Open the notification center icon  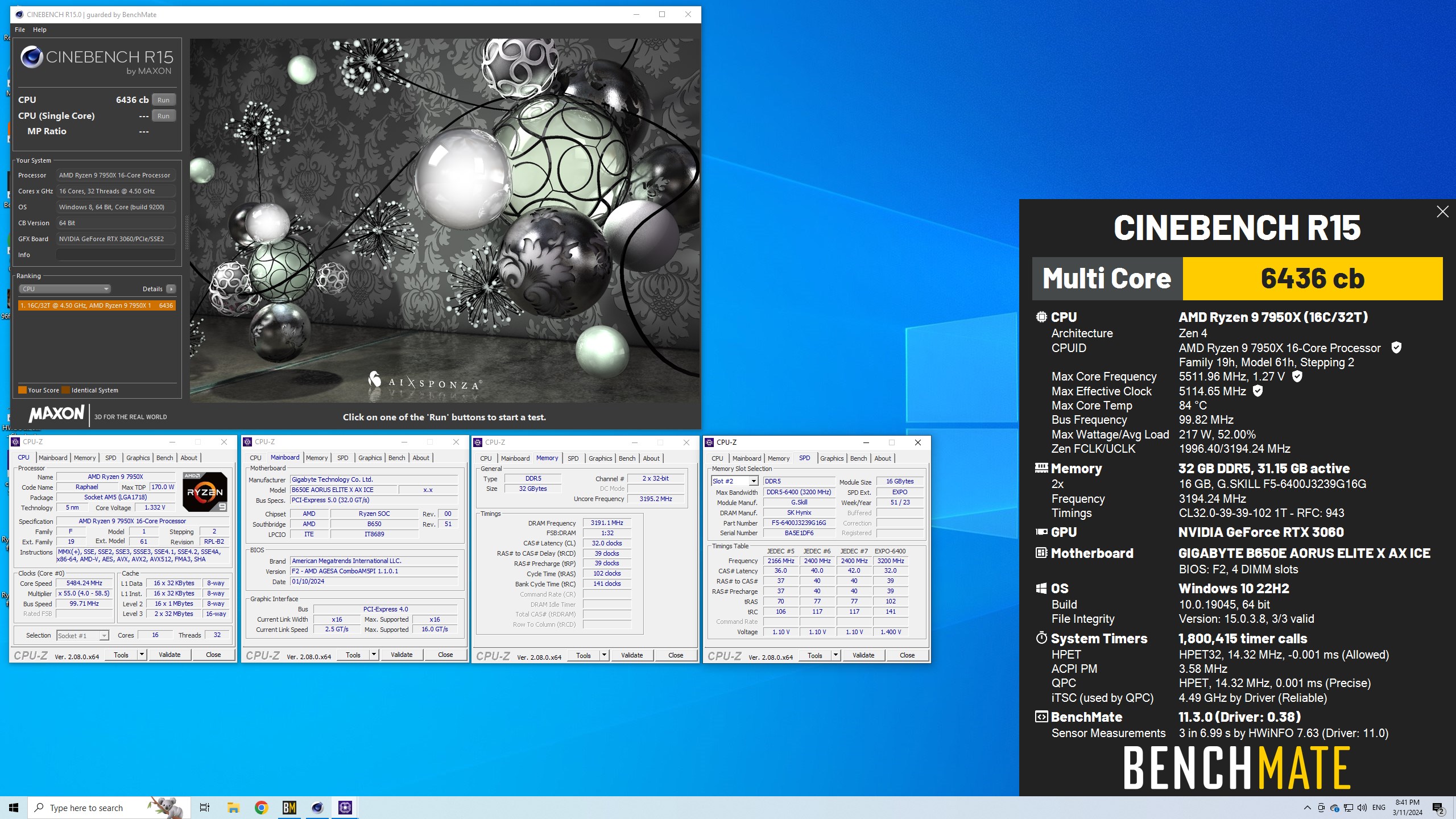[1438, 808]
